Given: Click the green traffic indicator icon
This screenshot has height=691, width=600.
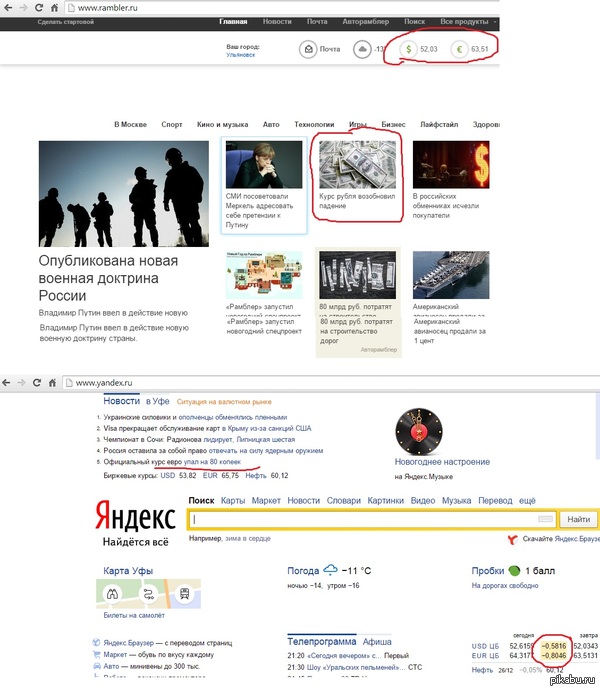Looking at the screenshot, I should click(x=513, y=571).
